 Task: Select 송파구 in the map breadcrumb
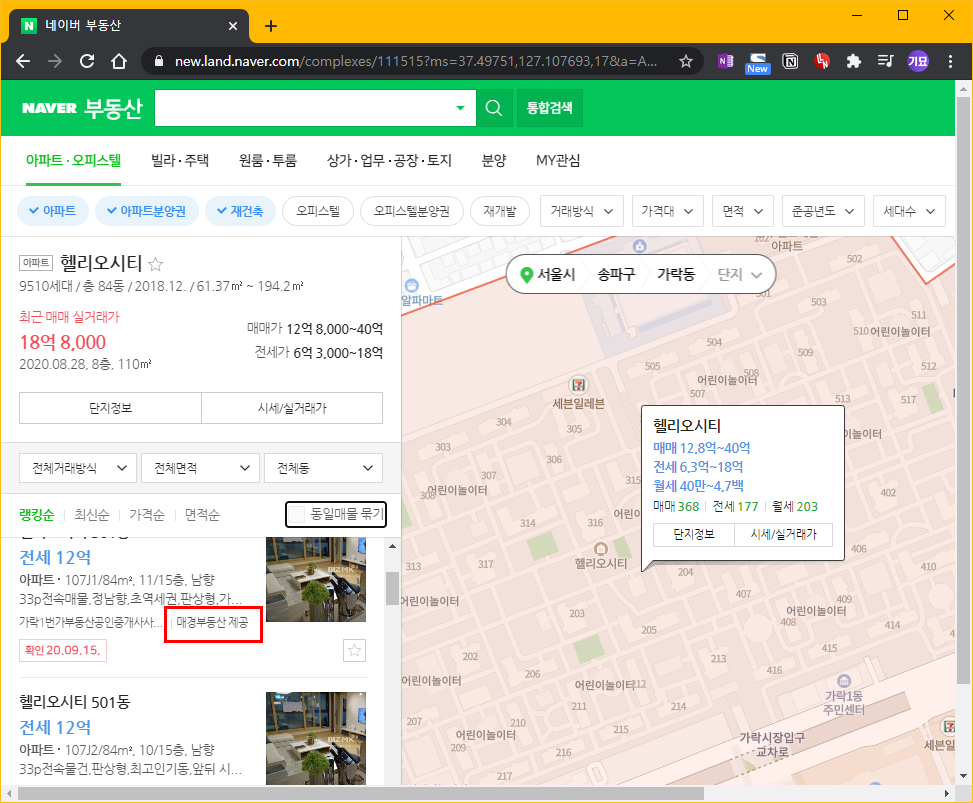[616, 274]
